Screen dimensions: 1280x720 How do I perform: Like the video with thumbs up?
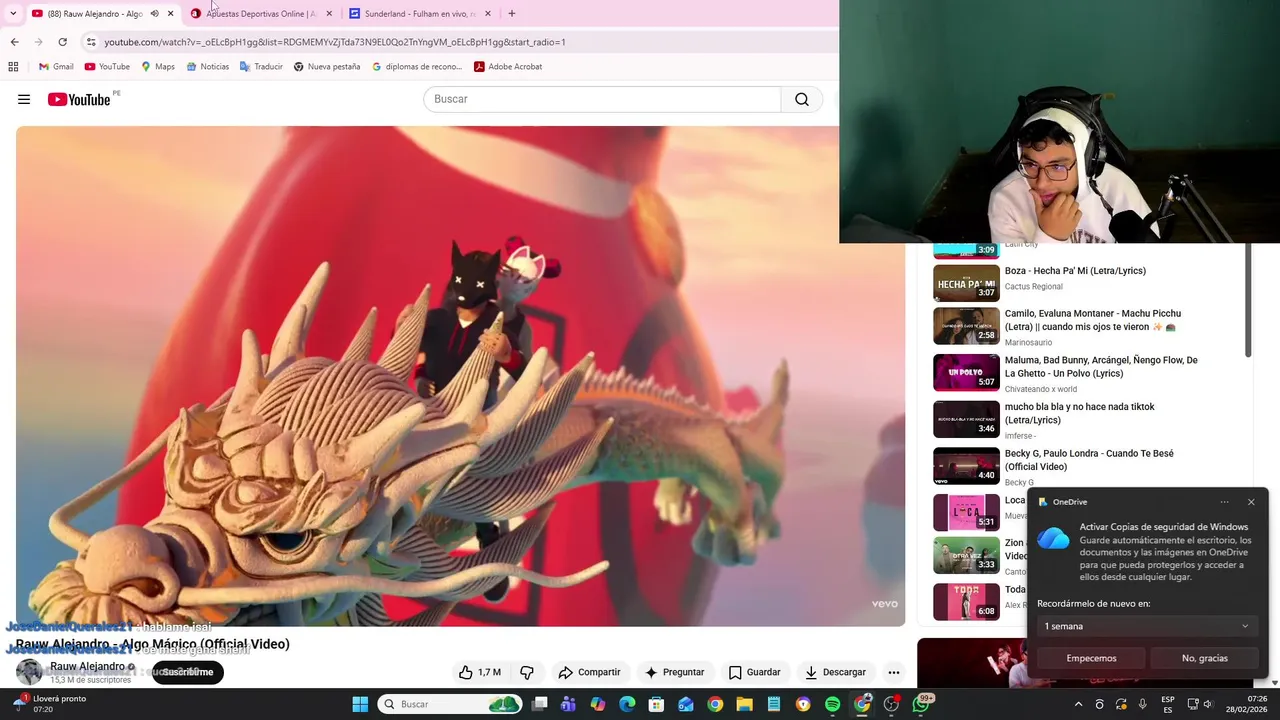point(479,672)
